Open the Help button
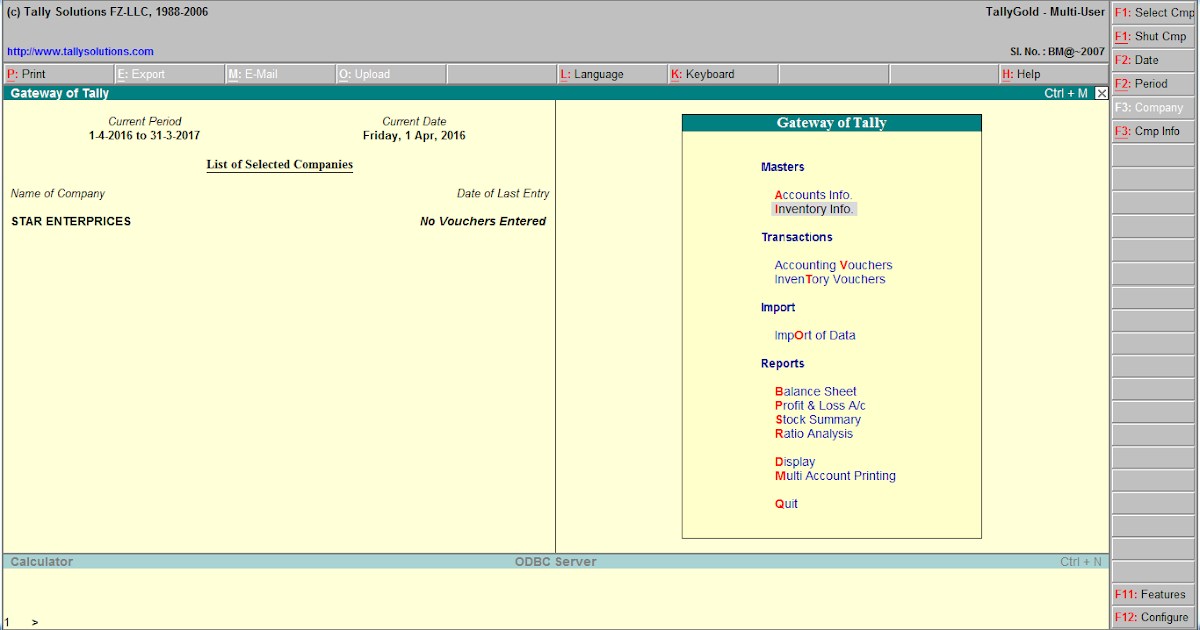This screenshot has width=1200, height=630. pyautogui.click(x=1053, y=74)
